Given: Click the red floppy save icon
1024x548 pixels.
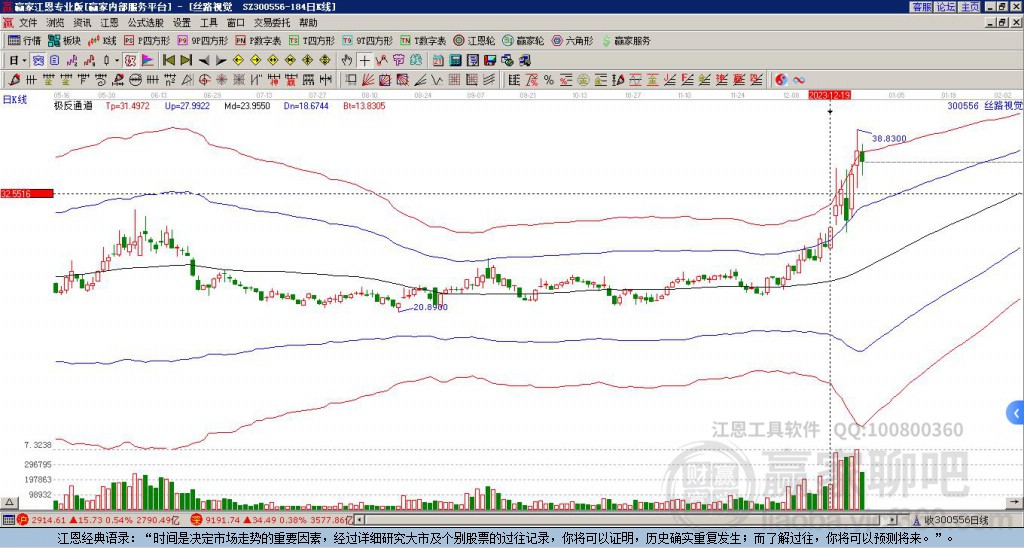Looking at the screenshot, I should pos(490,61).
